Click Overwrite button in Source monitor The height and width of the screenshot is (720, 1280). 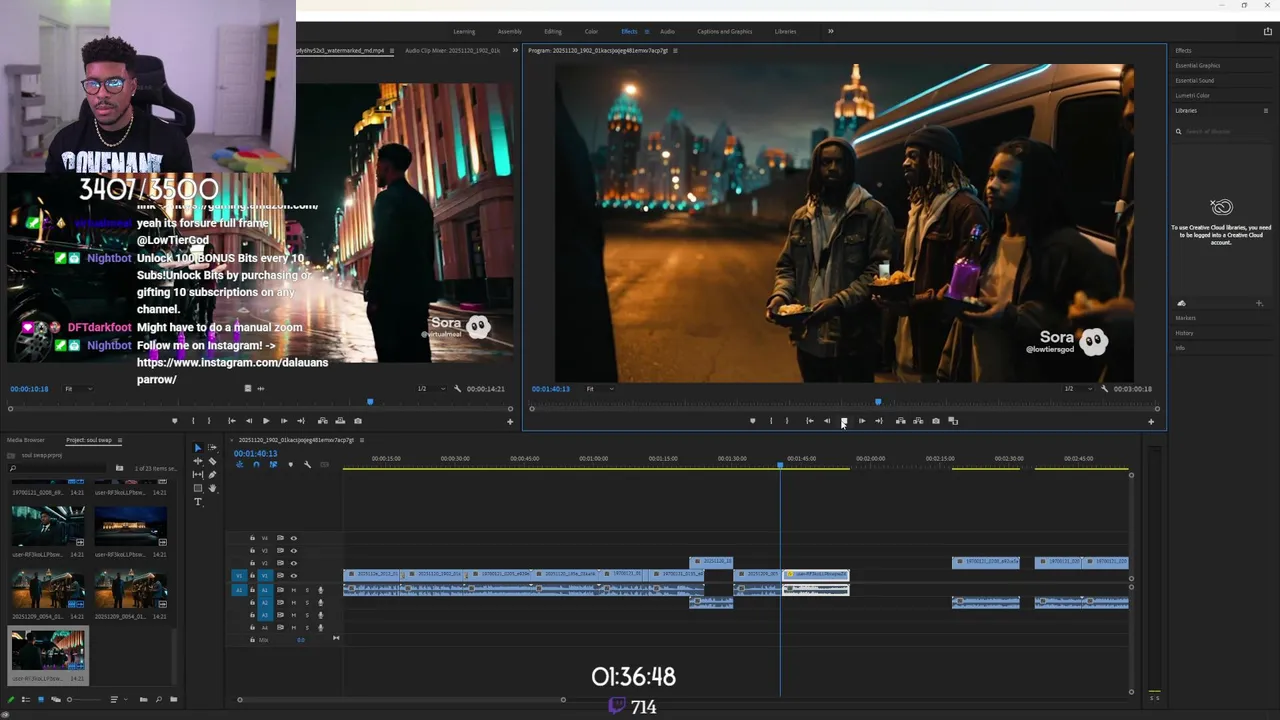[340, 421]
